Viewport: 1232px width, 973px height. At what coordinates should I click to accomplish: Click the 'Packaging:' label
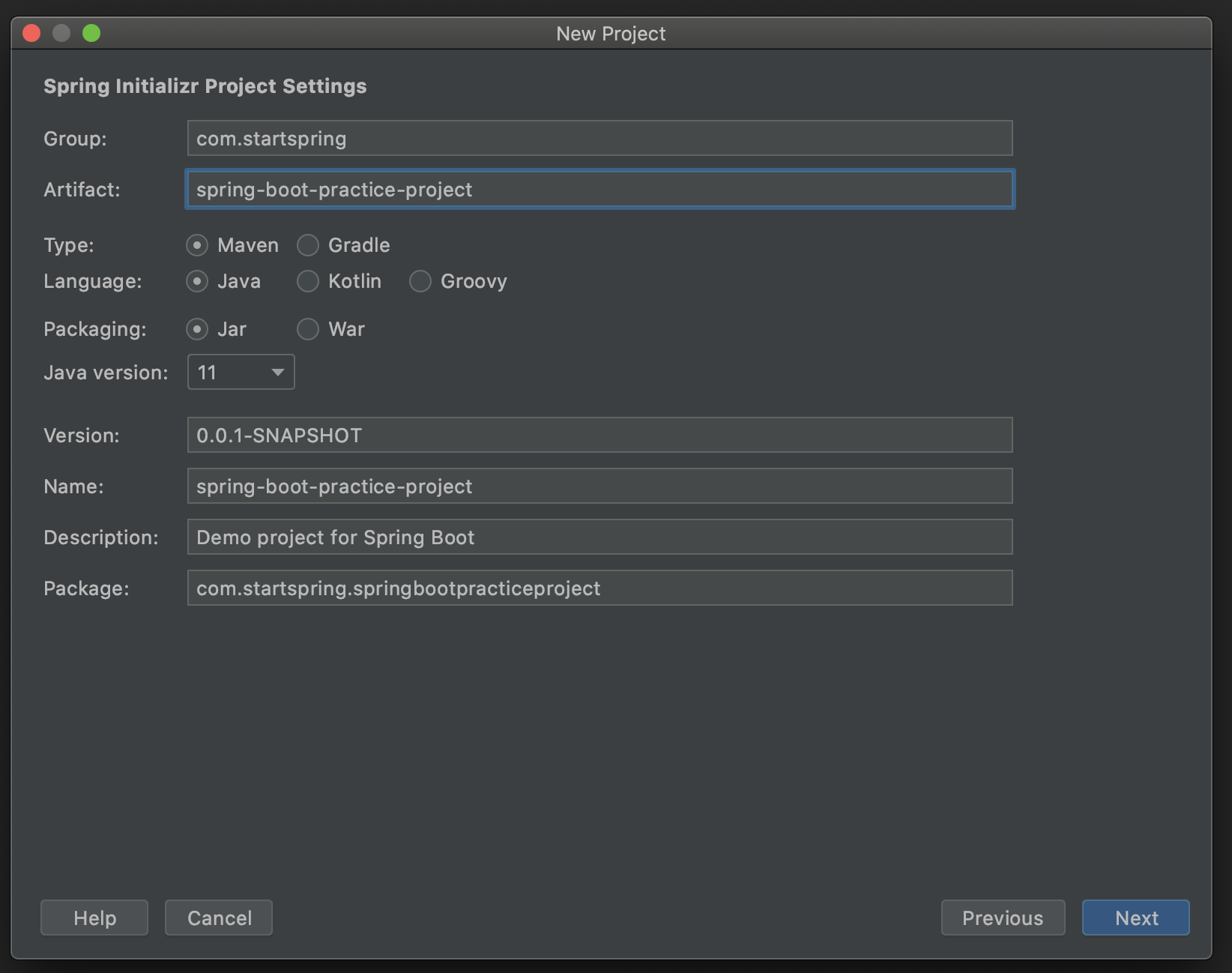click(x=95, y=329)
